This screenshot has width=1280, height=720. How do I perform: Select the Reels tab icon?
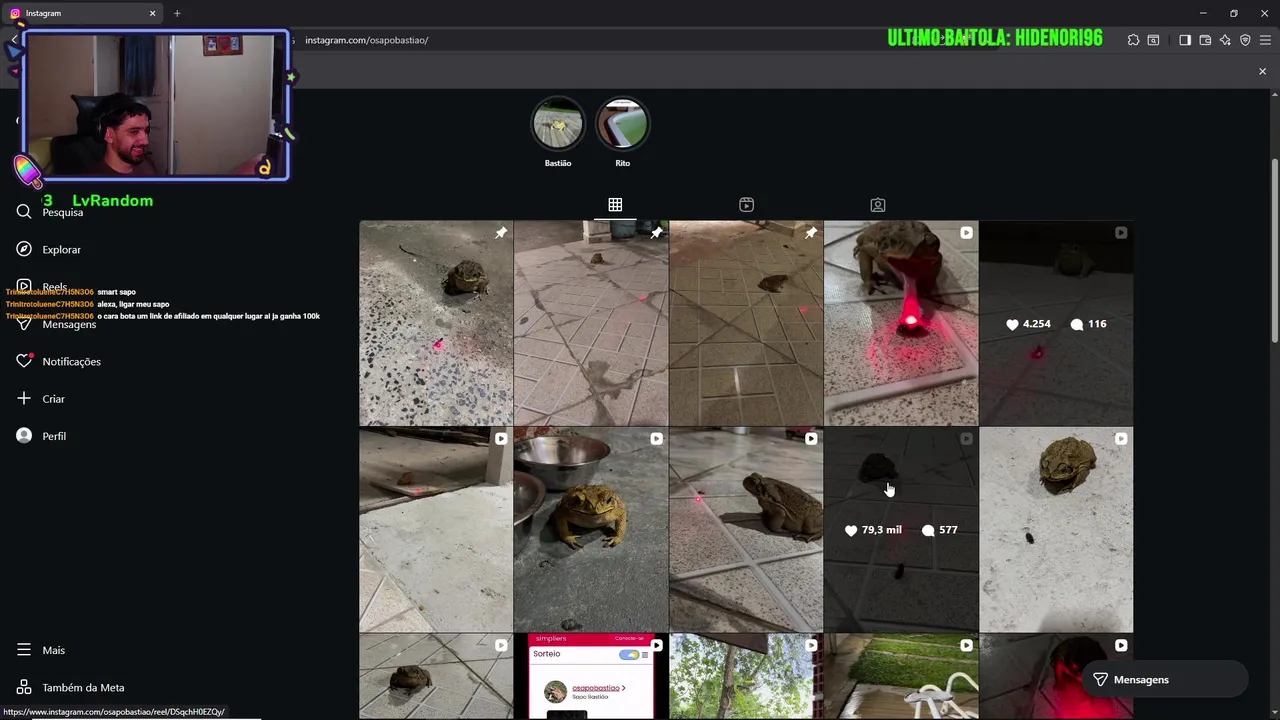[746, 204]
